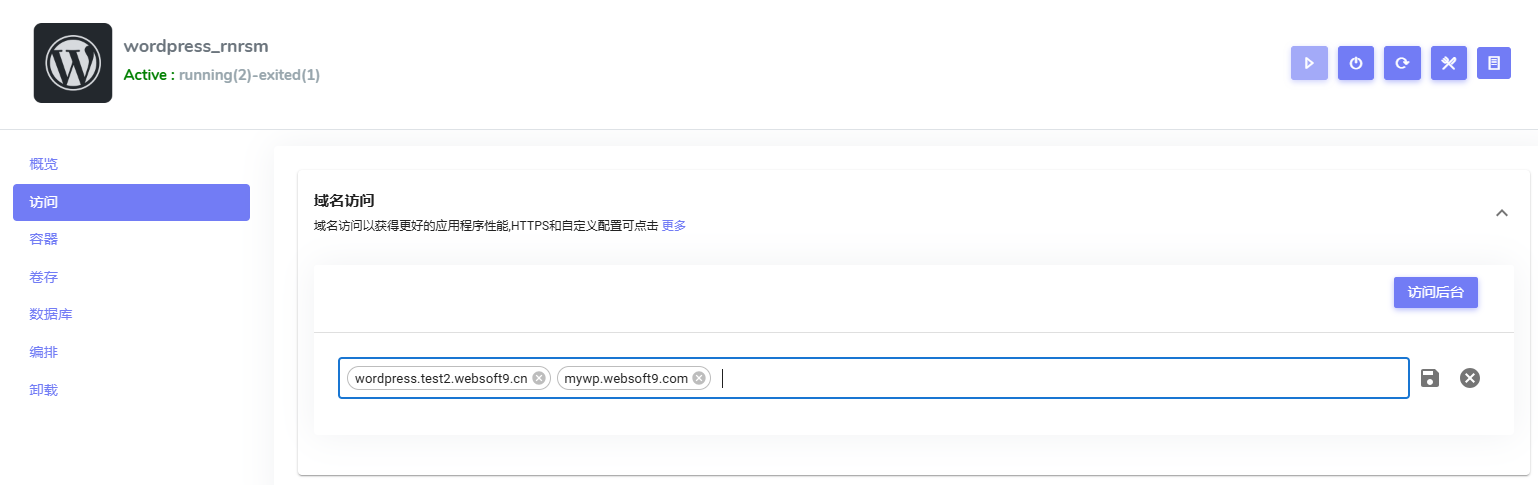Open the document (logs) icon button
Screen dimensions: 1538x485
click(x=1494, y=63)
